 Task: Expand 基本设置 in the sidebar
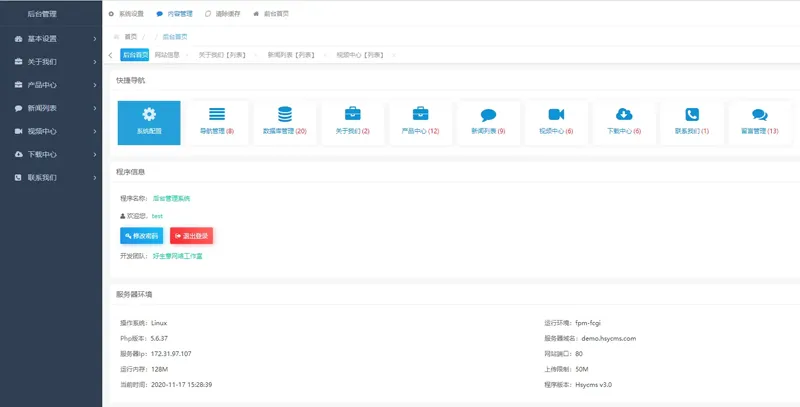coord(50,39)
